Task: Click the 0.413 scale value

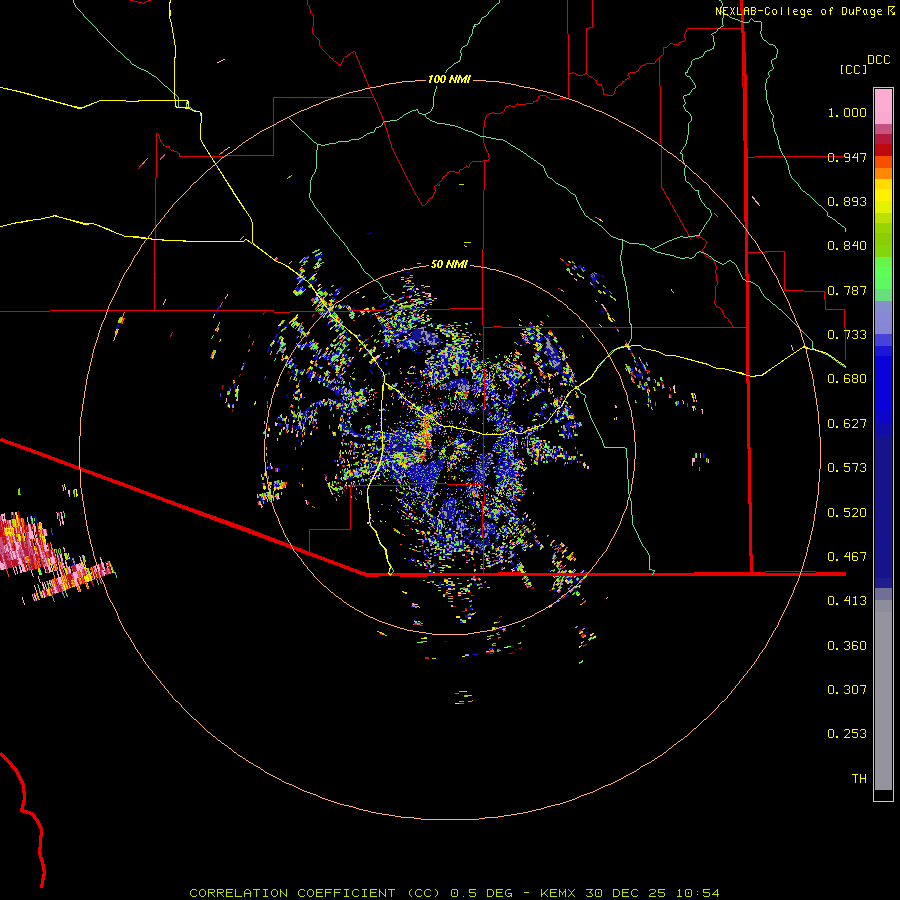Action: [847, 601]
